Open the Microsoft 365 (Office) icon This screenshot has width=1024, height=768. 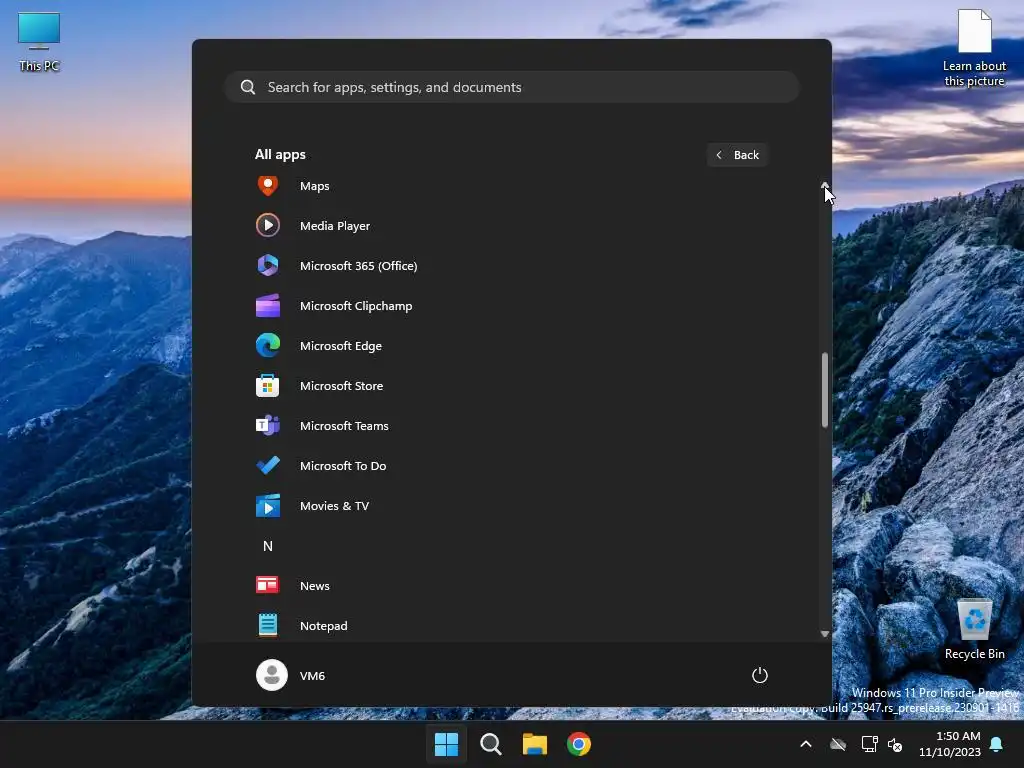tap(268, 265)
